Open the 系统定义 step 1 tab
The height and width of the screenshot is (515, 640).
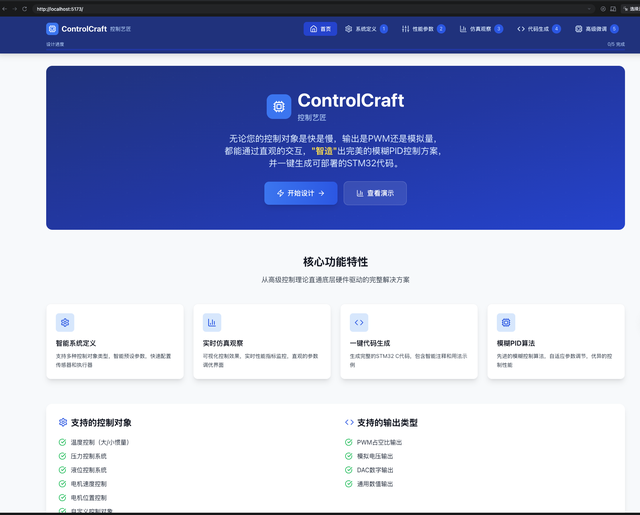tap(366, 29)
